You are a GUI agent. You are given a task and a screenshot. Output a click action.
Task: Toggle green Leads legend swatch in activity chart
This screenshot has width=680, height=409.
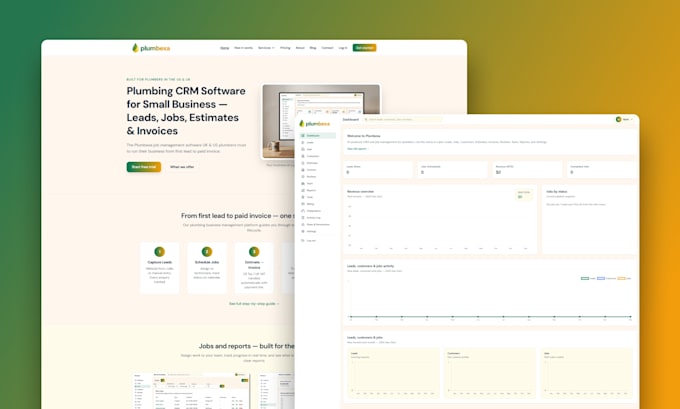[x=585, y=278]
